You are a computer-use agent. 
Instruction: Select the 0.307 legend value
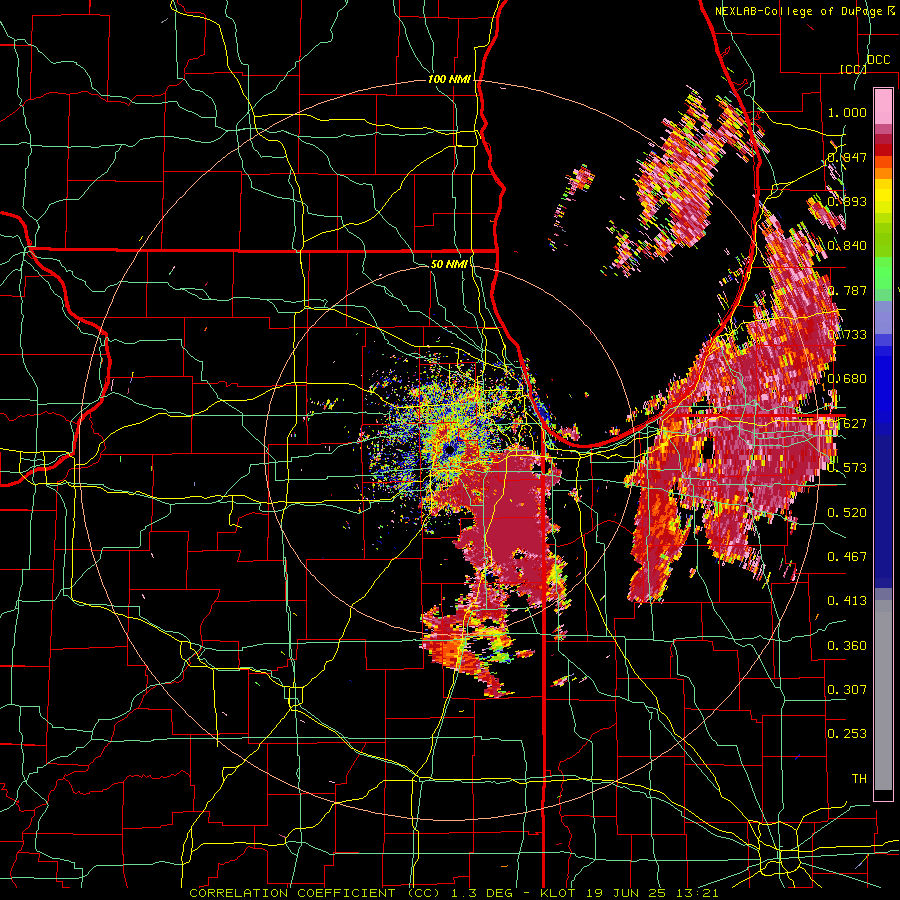(847, 689)
